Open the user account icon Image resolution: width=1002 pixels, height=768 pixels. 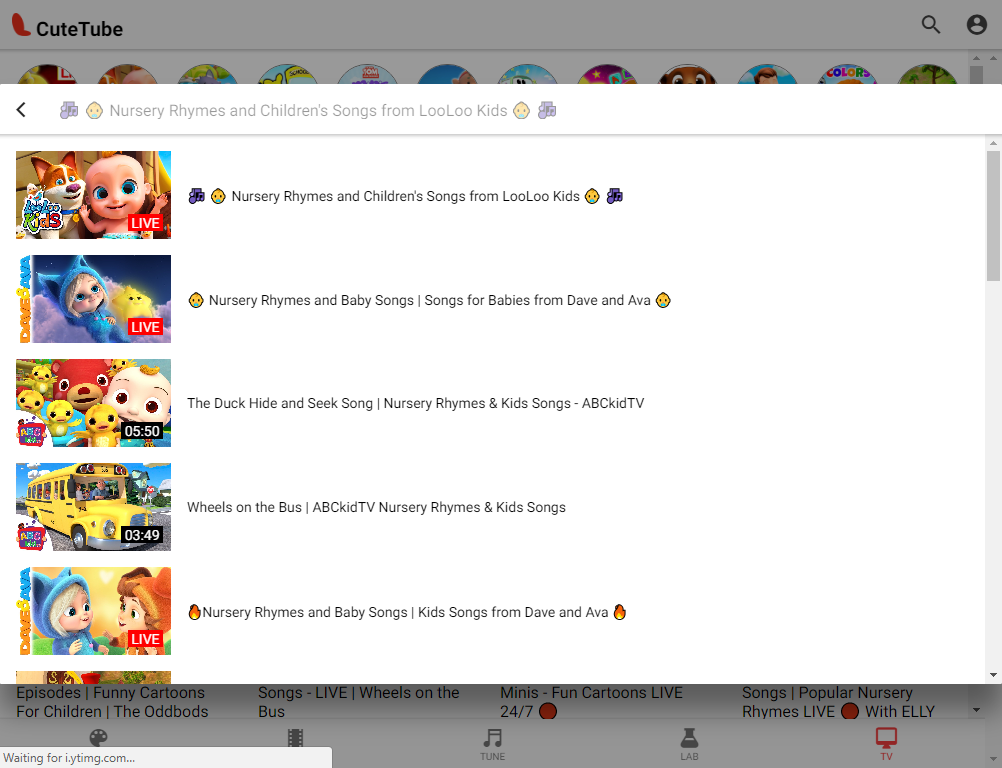(976, 25)
